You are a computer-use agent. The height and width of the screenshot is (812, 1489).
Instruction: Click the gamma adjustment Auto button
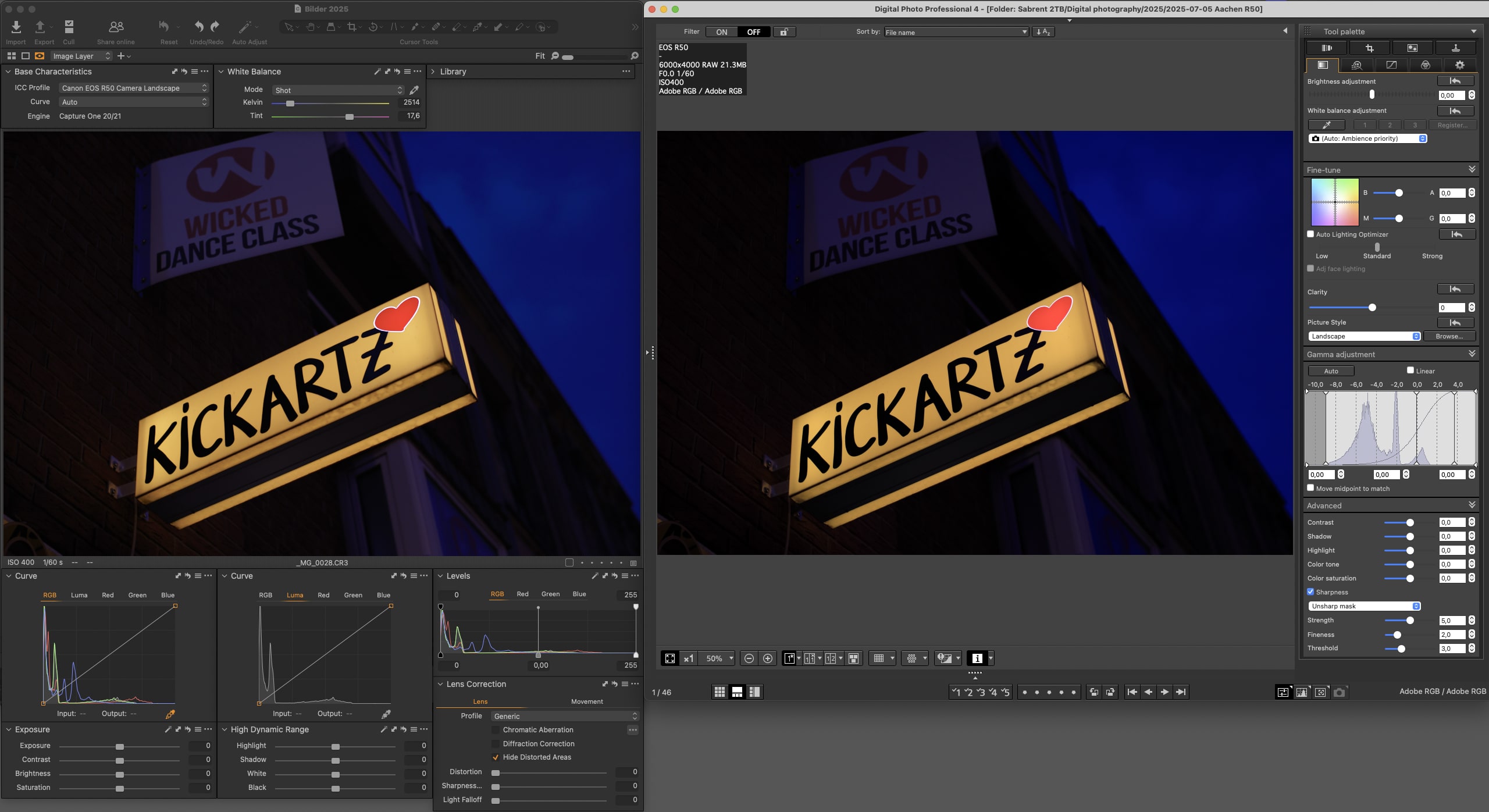tap(1331, 371)
